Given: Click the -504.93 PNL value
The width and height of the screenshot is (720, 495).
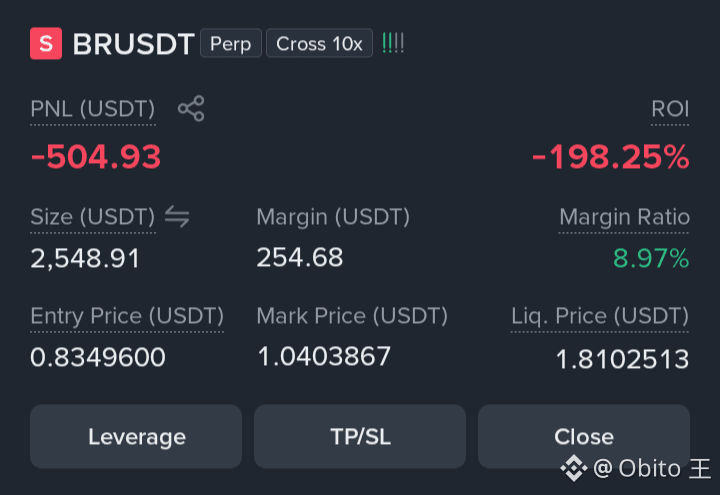Looking at the screenshot, I should tap(96, 157).
